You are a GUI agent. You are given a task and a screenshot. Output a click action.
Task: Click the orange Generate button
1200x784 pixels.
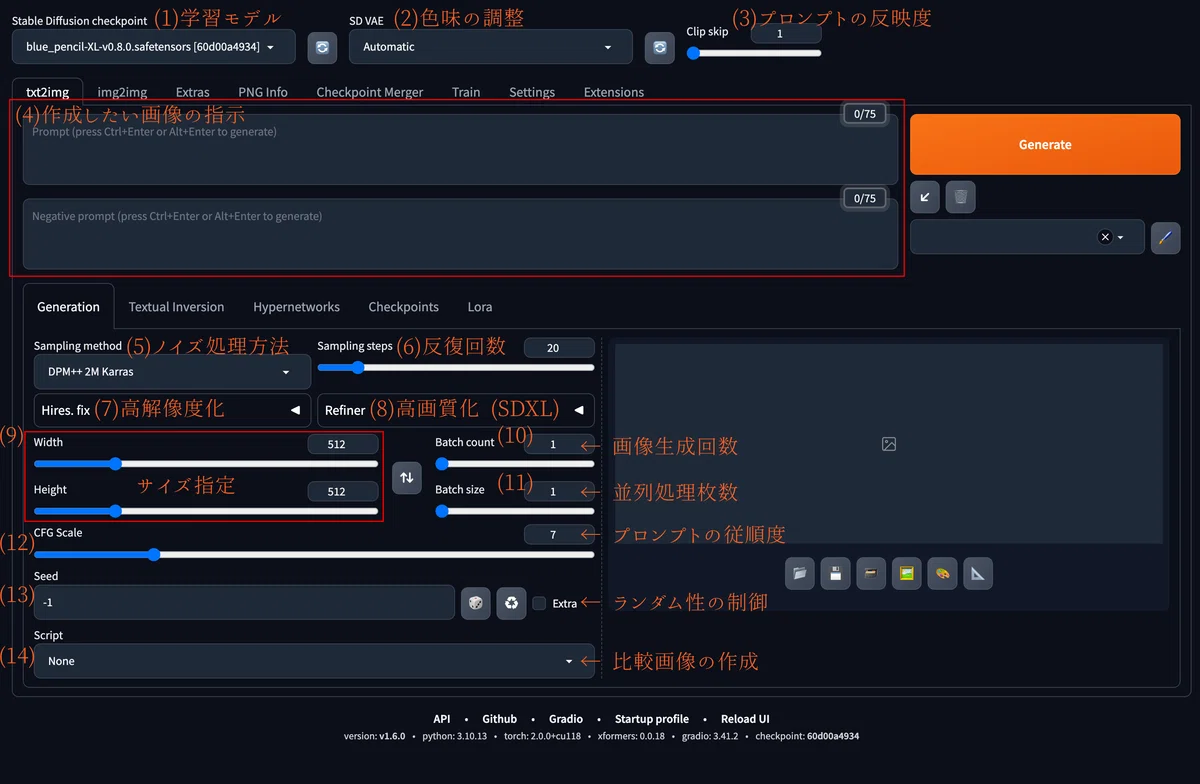[x=1045, y=144]
